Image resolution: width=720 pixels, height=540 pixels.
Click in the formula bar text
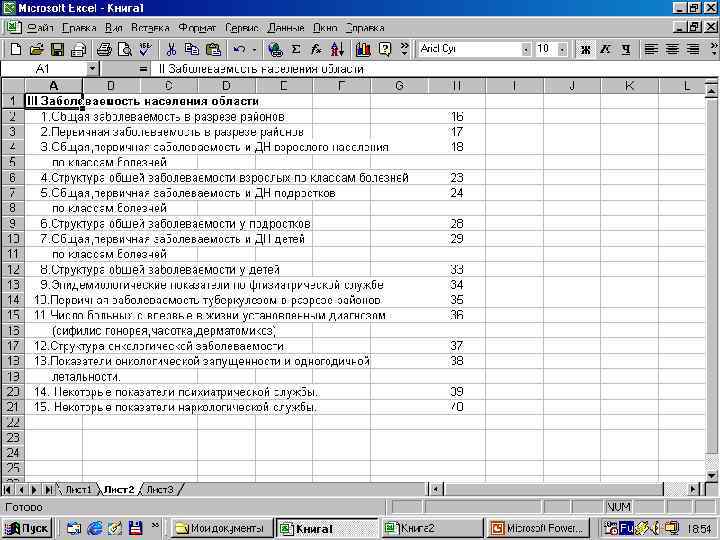(x=261, y=69)
